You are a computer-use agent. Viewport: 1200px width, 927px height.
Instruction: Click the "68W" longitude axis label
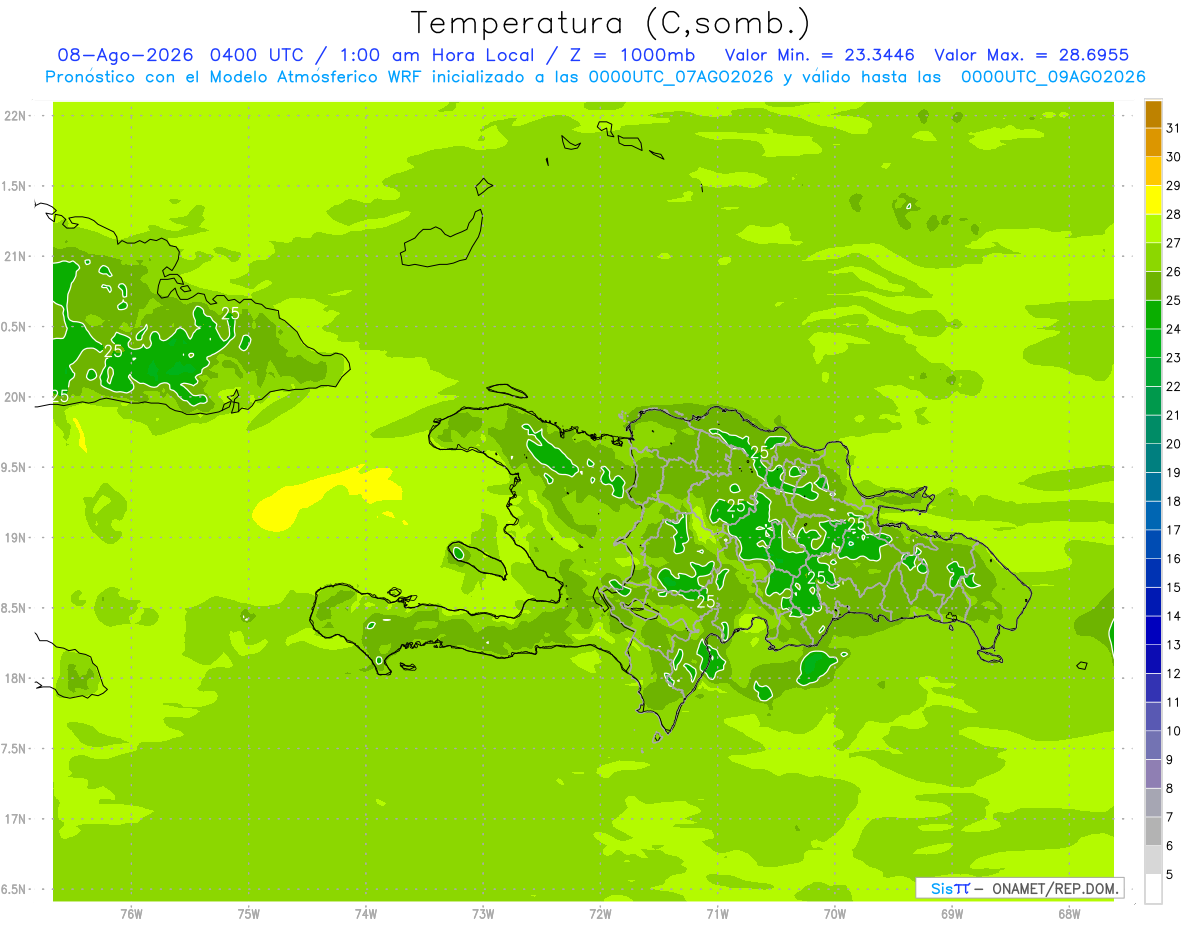click(x=1069, y=913)
